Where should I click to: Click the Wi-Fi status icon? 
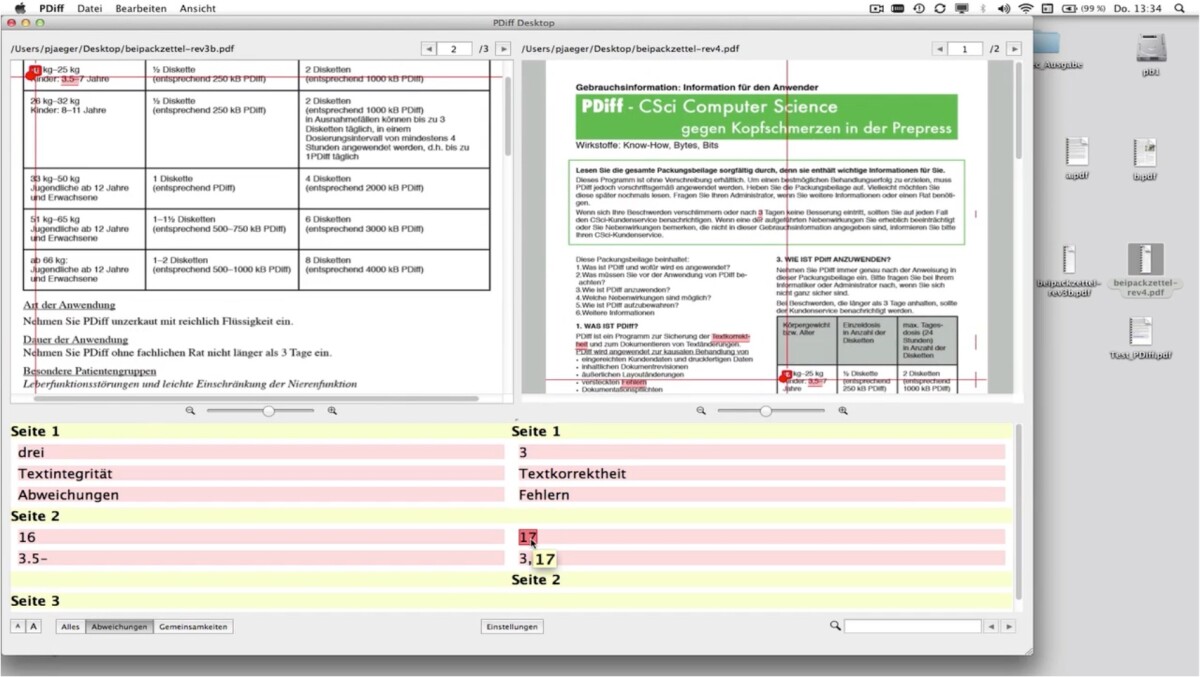click(x=1025, y=8)
